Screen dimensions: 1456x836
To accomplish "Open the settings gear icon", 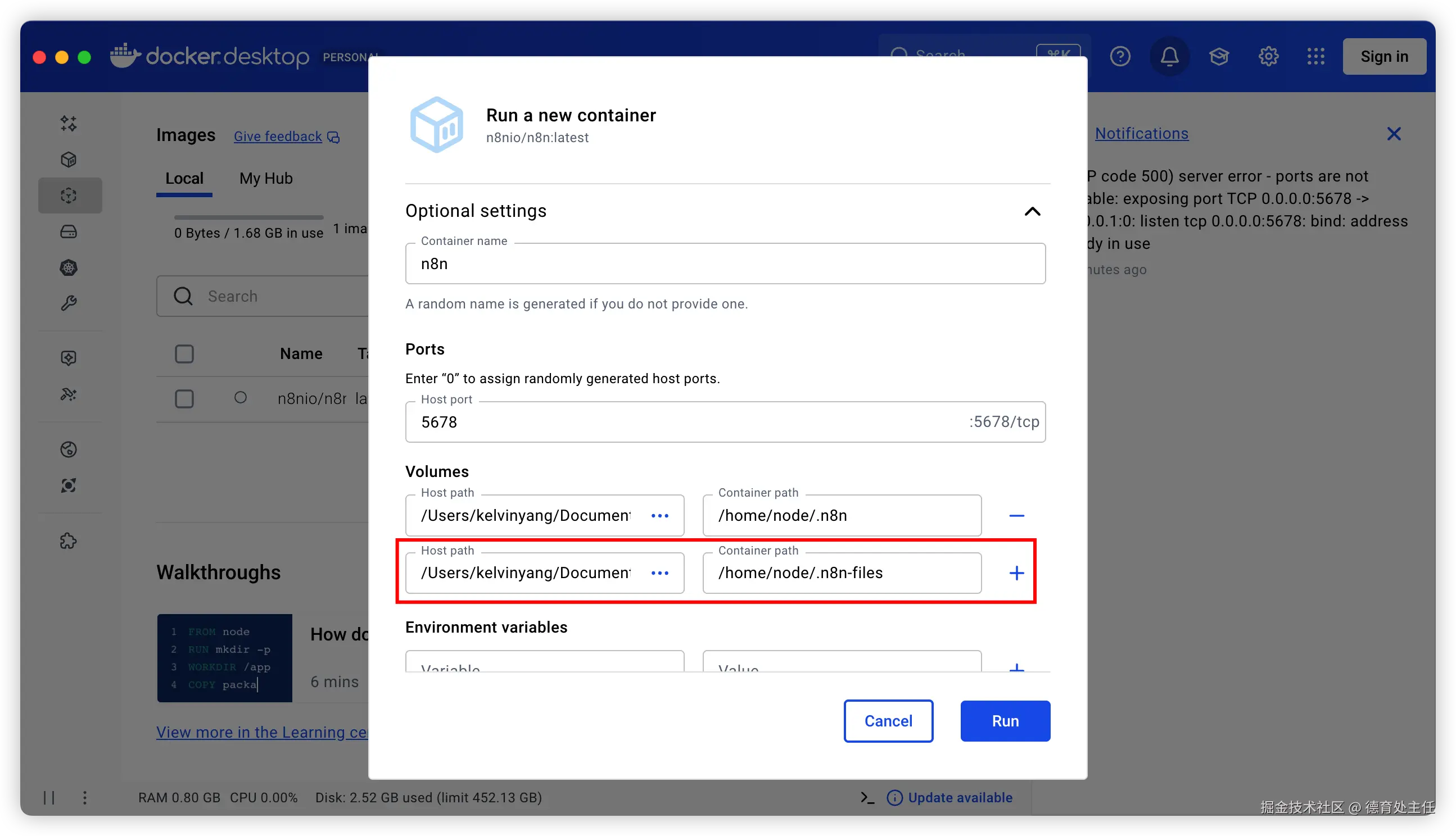I will point(1268,56).
